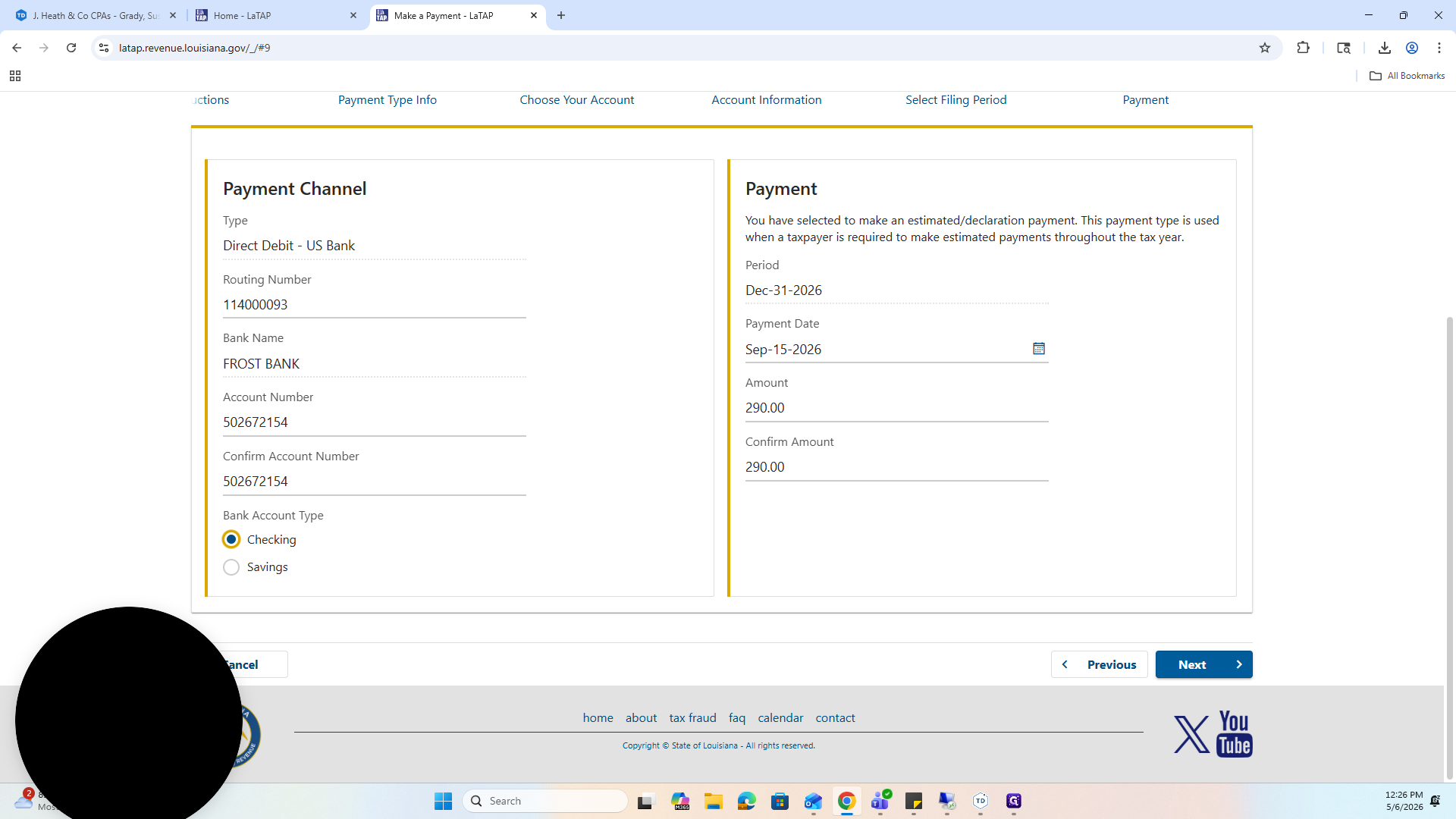Go to the Choose Your Account step
Image resolution: width=1456 pixels, height=819 pixels.
[577, 99]
